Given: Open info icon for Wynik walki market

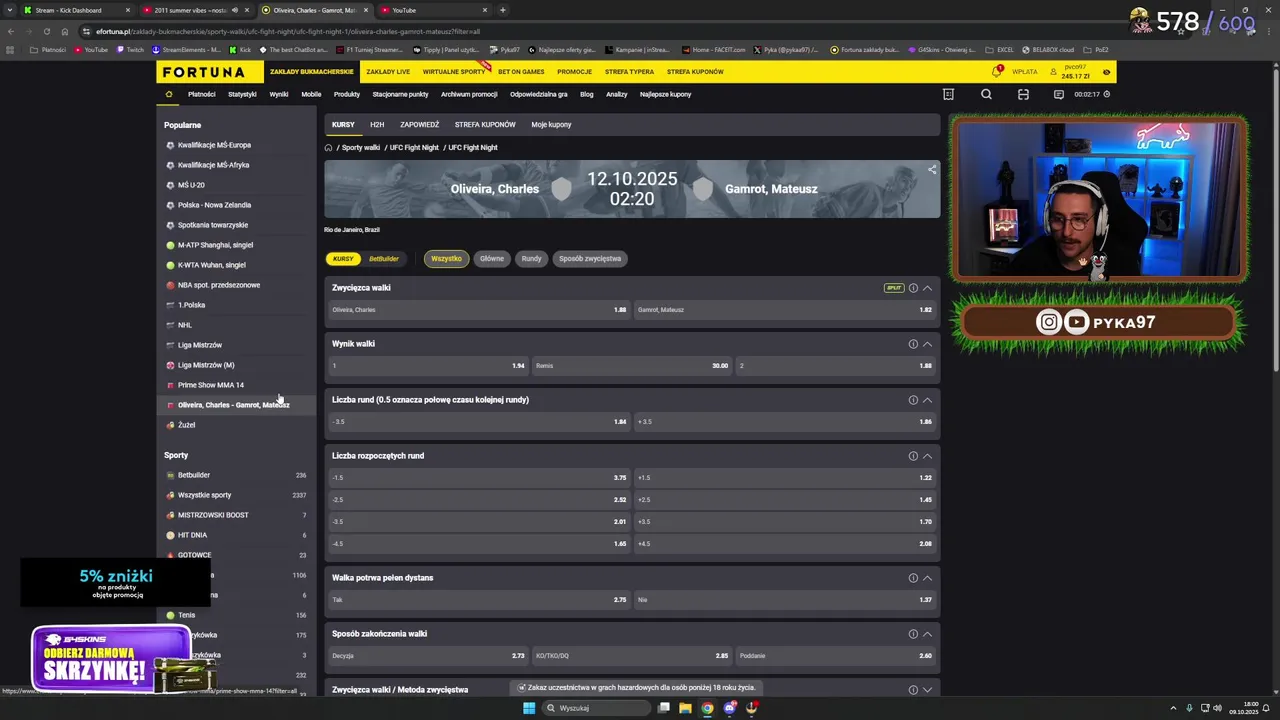Looking at the screenshot, I should point(913,344).
